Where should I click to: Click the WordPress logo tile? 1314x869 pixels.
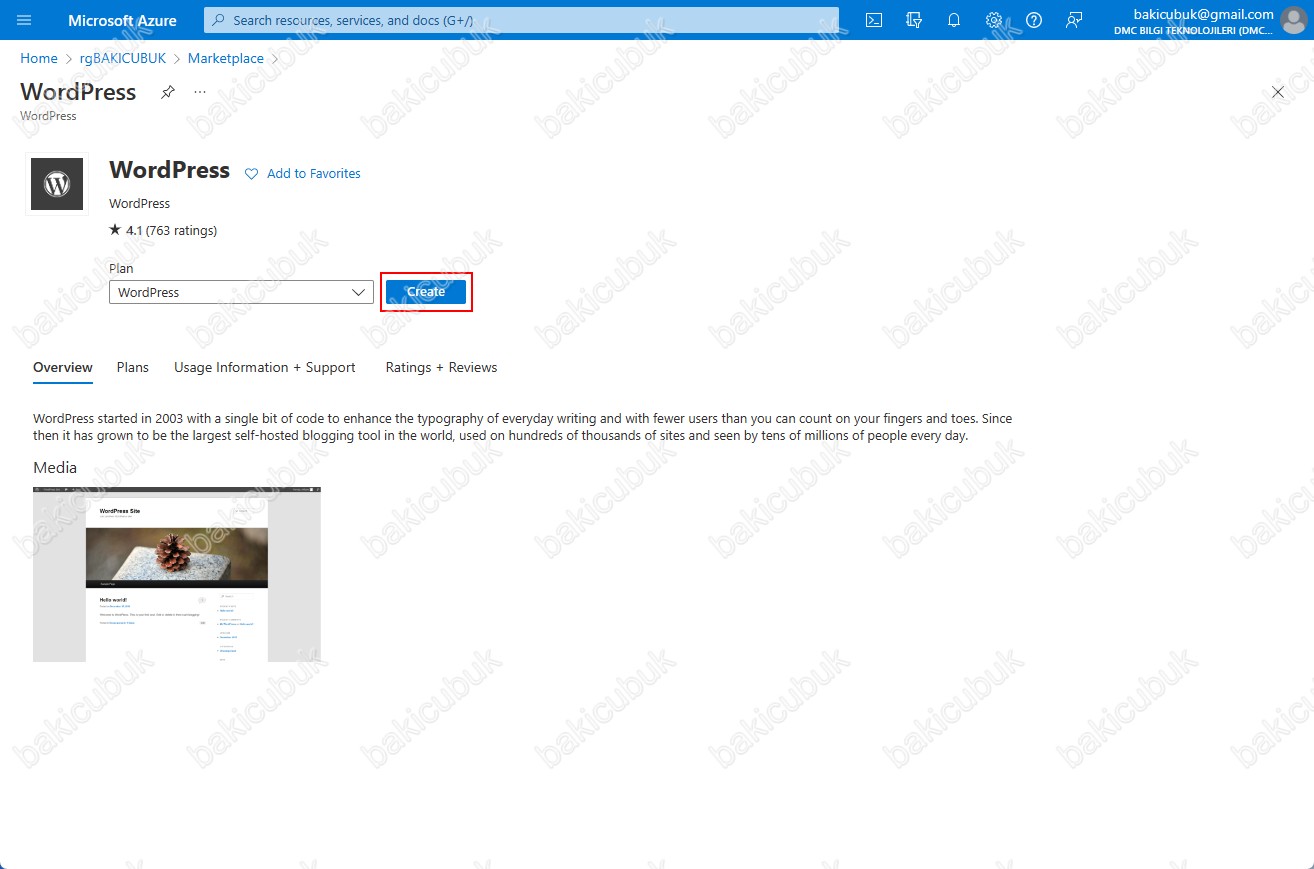tap(57, 184)
